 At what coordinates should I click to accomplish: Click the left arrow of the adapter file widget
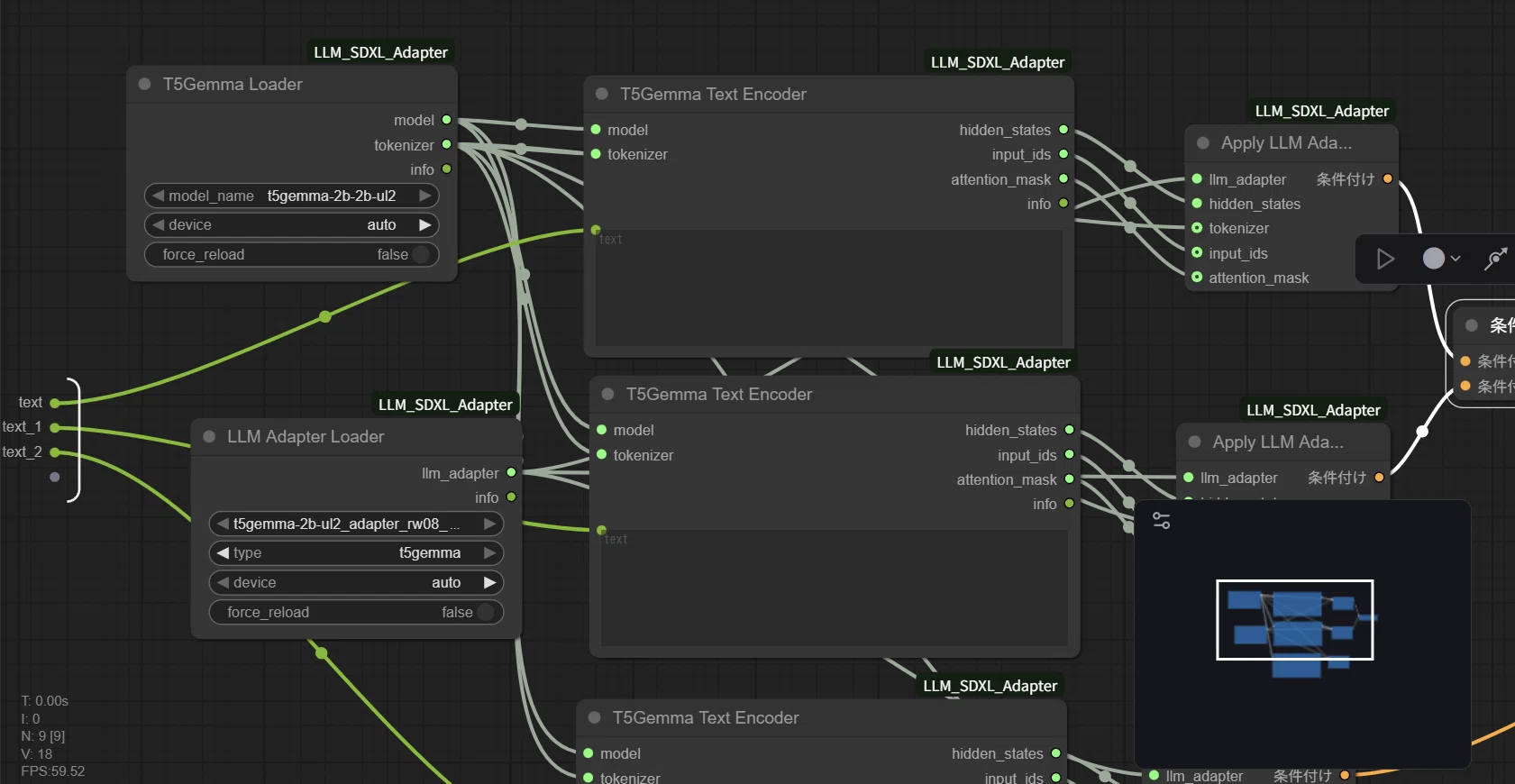pyautogui.click(x=223, y=524)
